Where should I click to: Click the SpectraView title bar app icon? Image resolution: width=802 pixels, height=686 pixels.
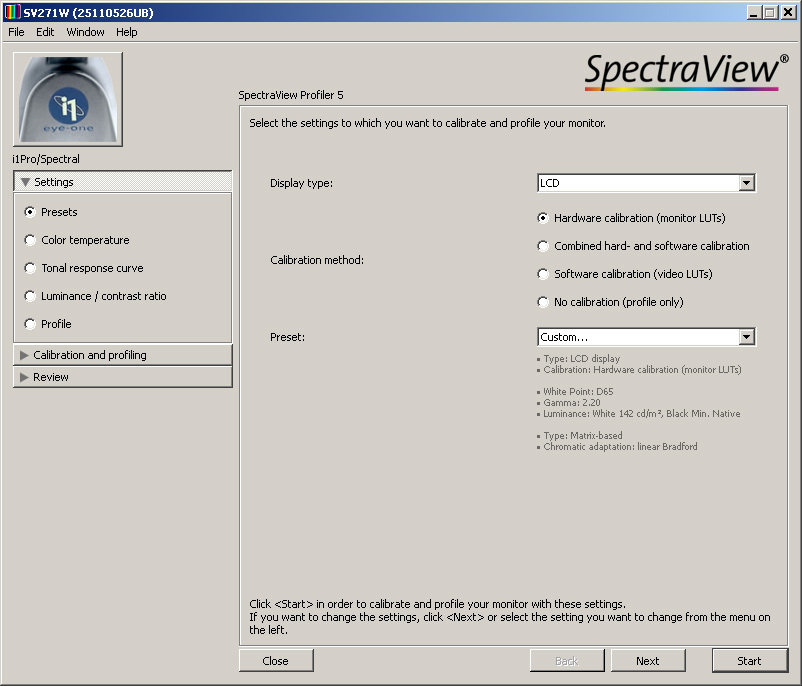click(x=12, y=12)
